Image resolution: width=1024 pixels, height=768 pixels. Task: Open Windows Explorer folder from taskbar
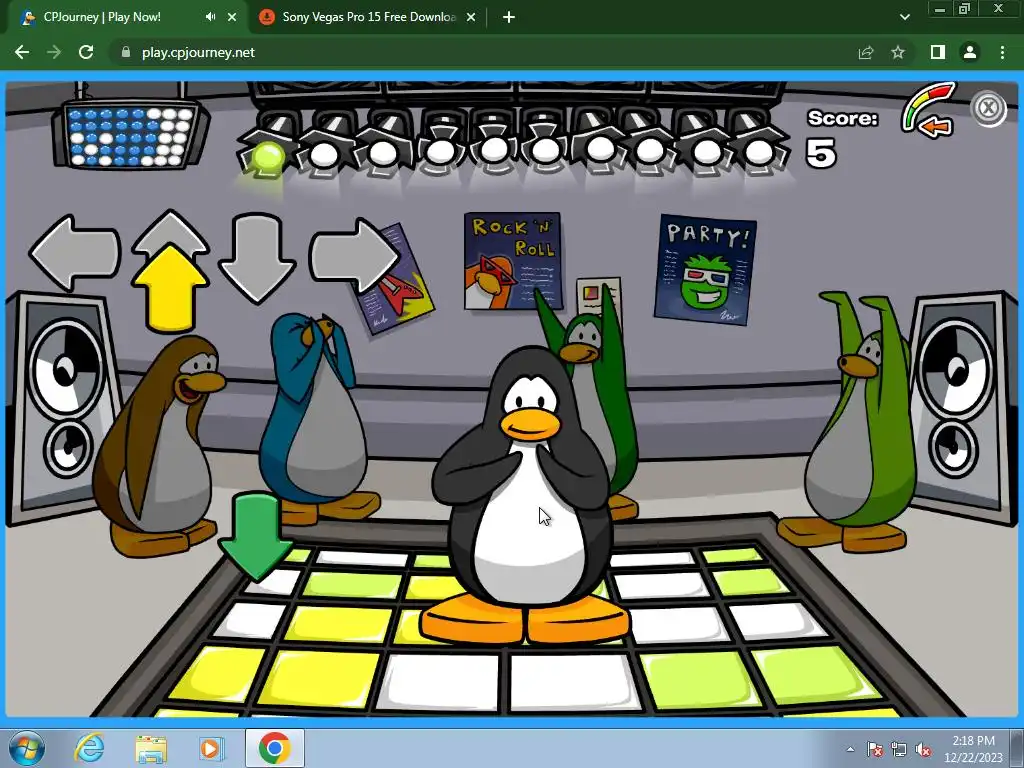(151, 749)
